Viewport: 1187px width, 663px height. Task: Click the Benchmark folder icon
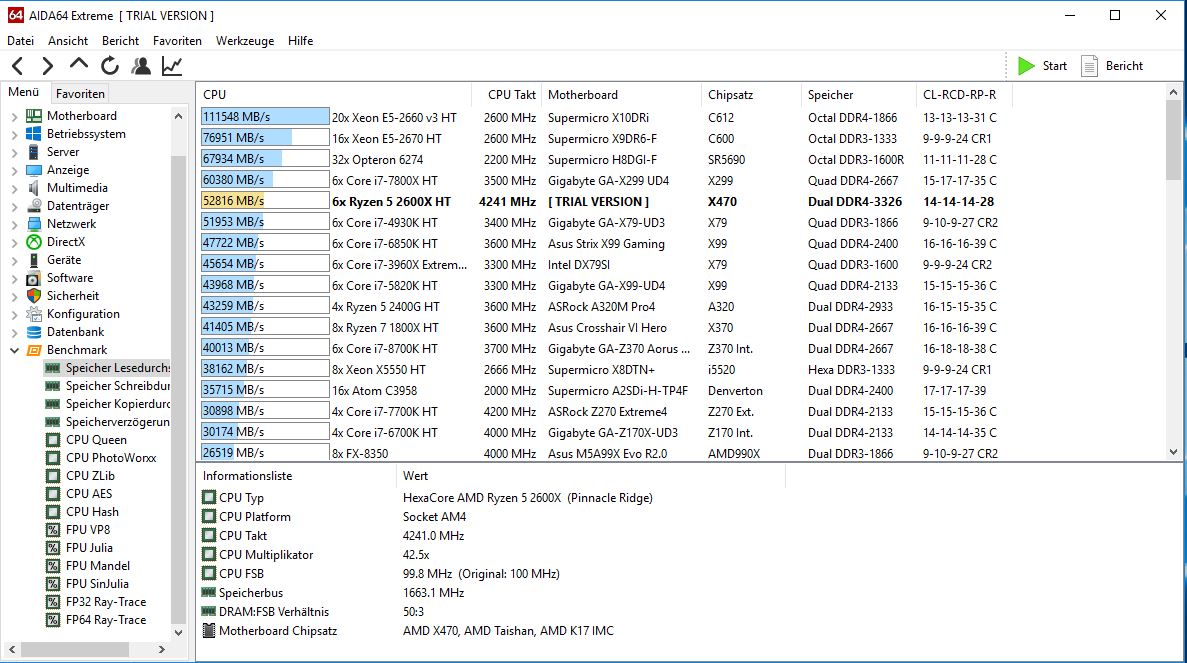click(34, 350)
